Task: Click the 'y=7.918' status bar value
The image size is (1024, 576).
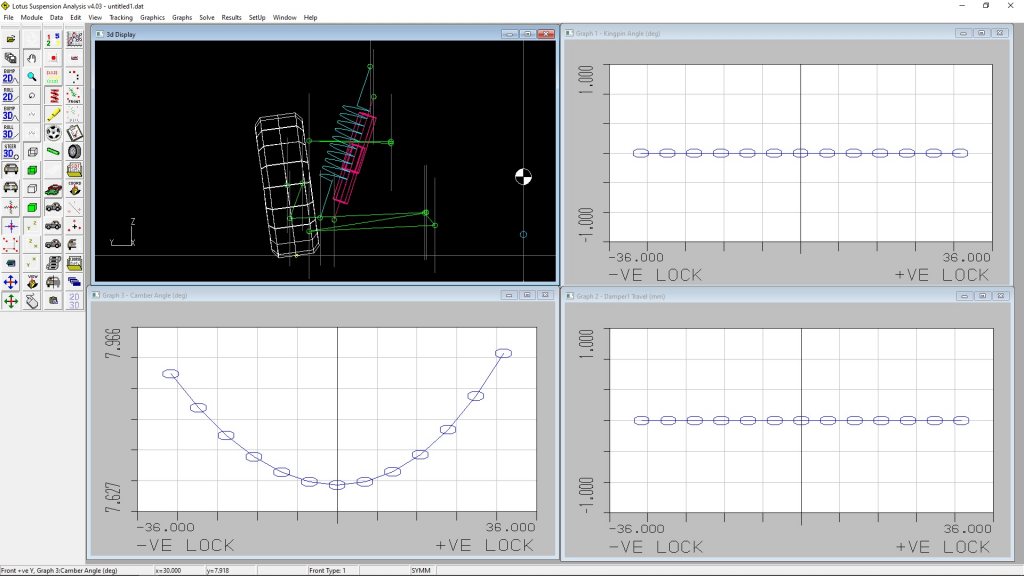Action: pyautogui.click(x=218, y=571)
